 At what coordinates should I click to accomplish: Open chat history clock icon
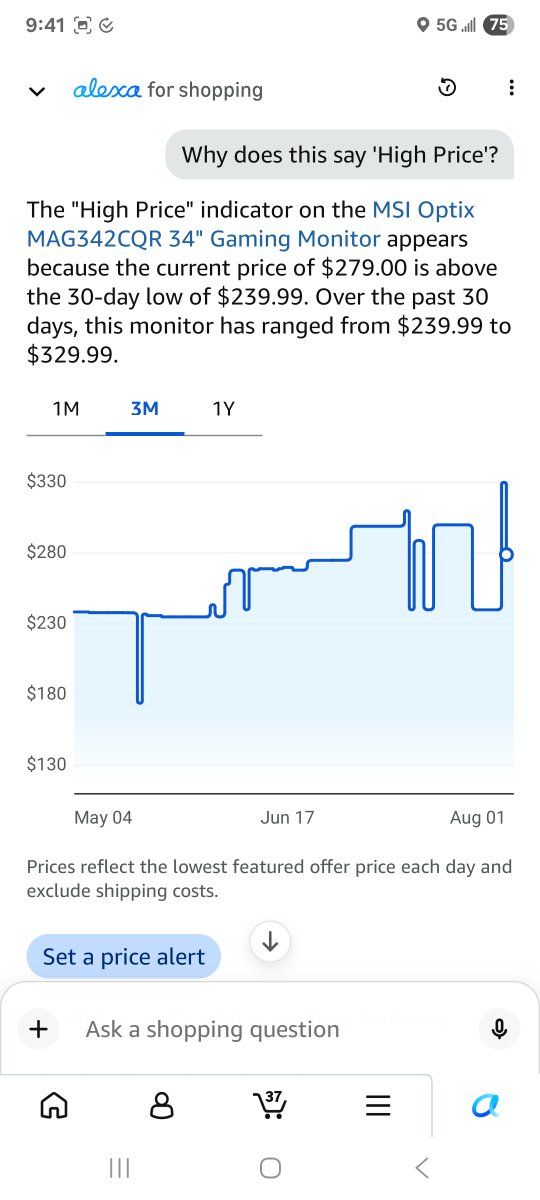pos(448,89)
